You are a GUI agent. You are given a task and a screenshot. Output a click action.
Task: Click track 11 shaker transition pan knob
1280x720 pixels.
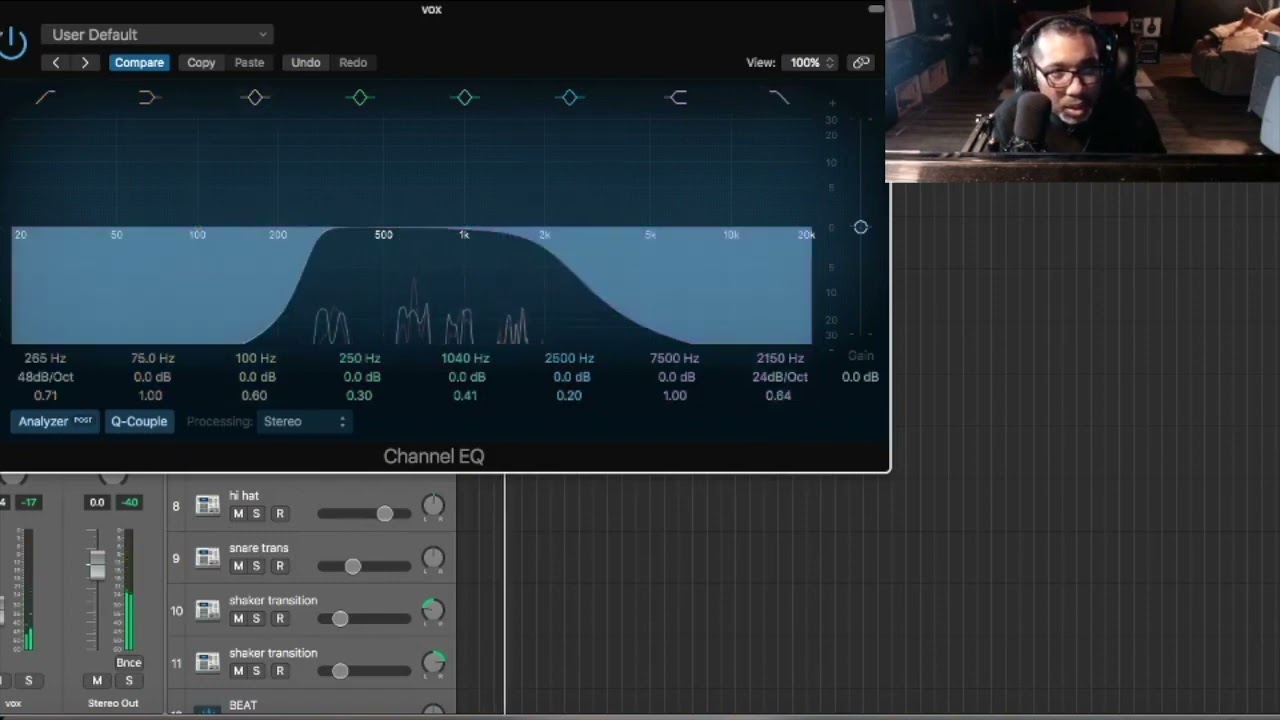coord(433,662)
